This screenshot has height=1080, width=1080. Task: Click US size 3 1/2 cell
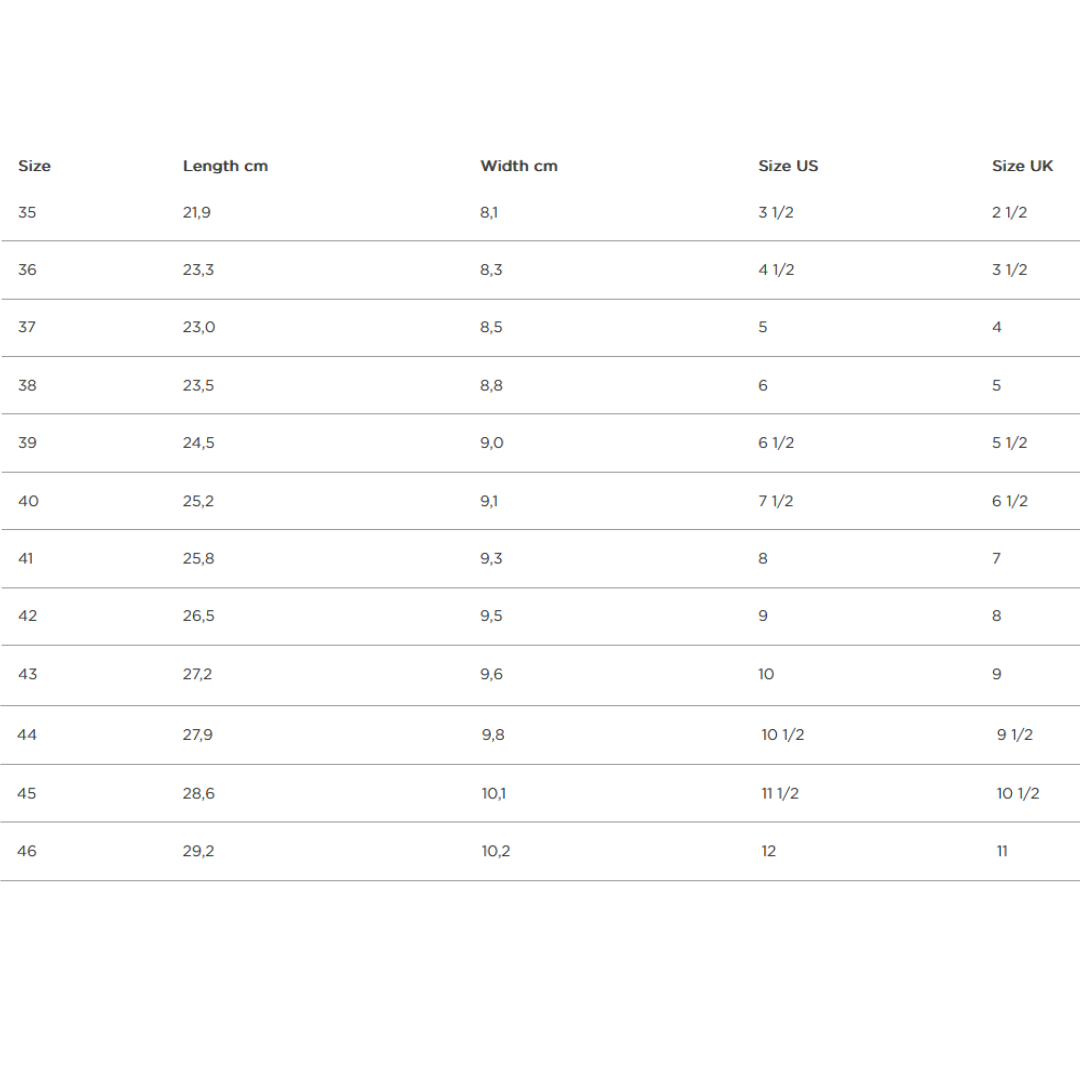776,212
